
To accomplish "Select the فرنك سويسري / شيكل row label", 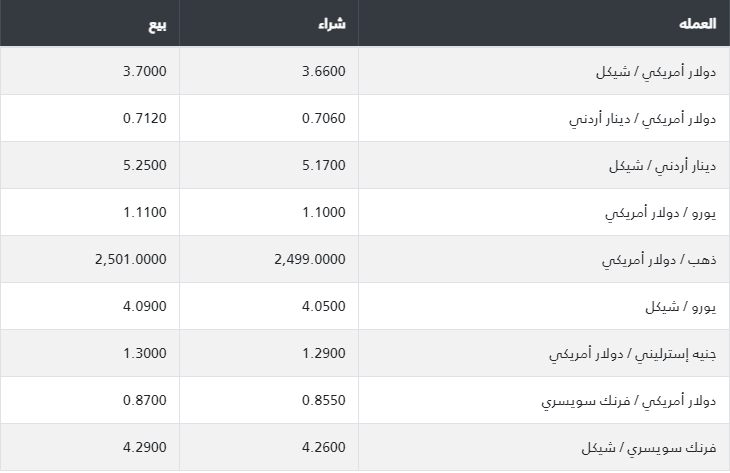I will [649, 448].
